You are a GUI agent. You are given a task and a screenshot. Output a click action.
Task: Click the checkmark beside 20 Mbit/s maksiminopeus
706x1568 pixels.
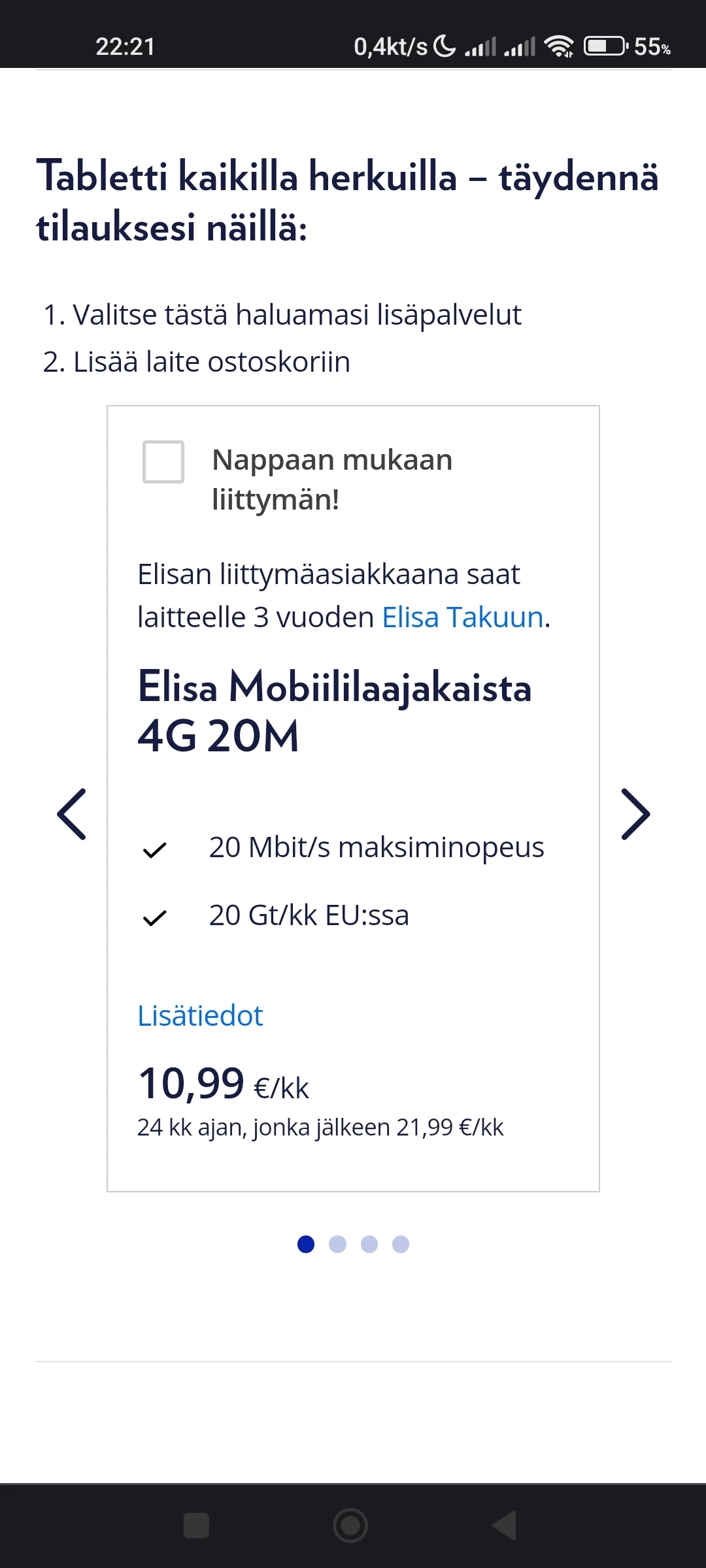[x=155, y=850]
